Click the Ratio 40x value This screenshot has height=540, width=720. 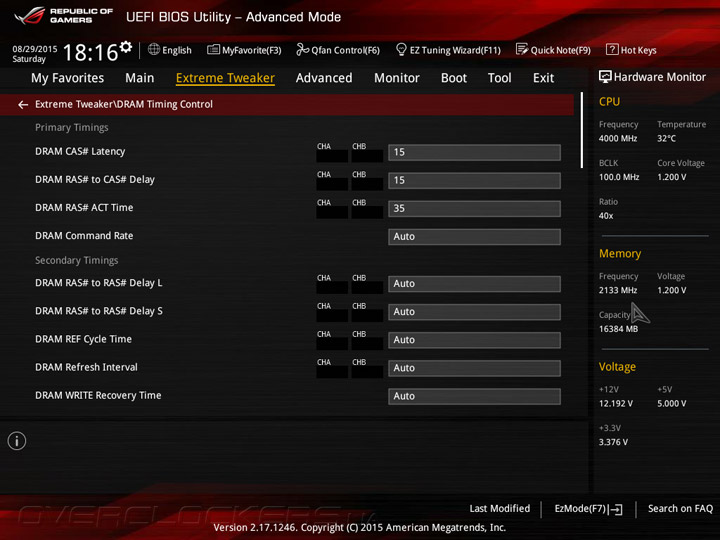[x=606, y=215]
